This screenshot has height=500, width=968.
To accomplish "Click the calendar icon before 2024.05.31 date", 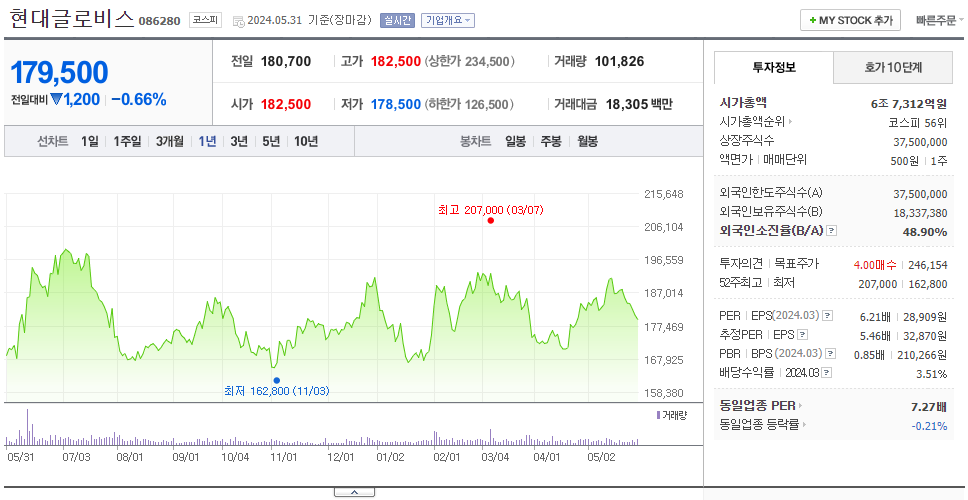I will (x=238, y=21).
